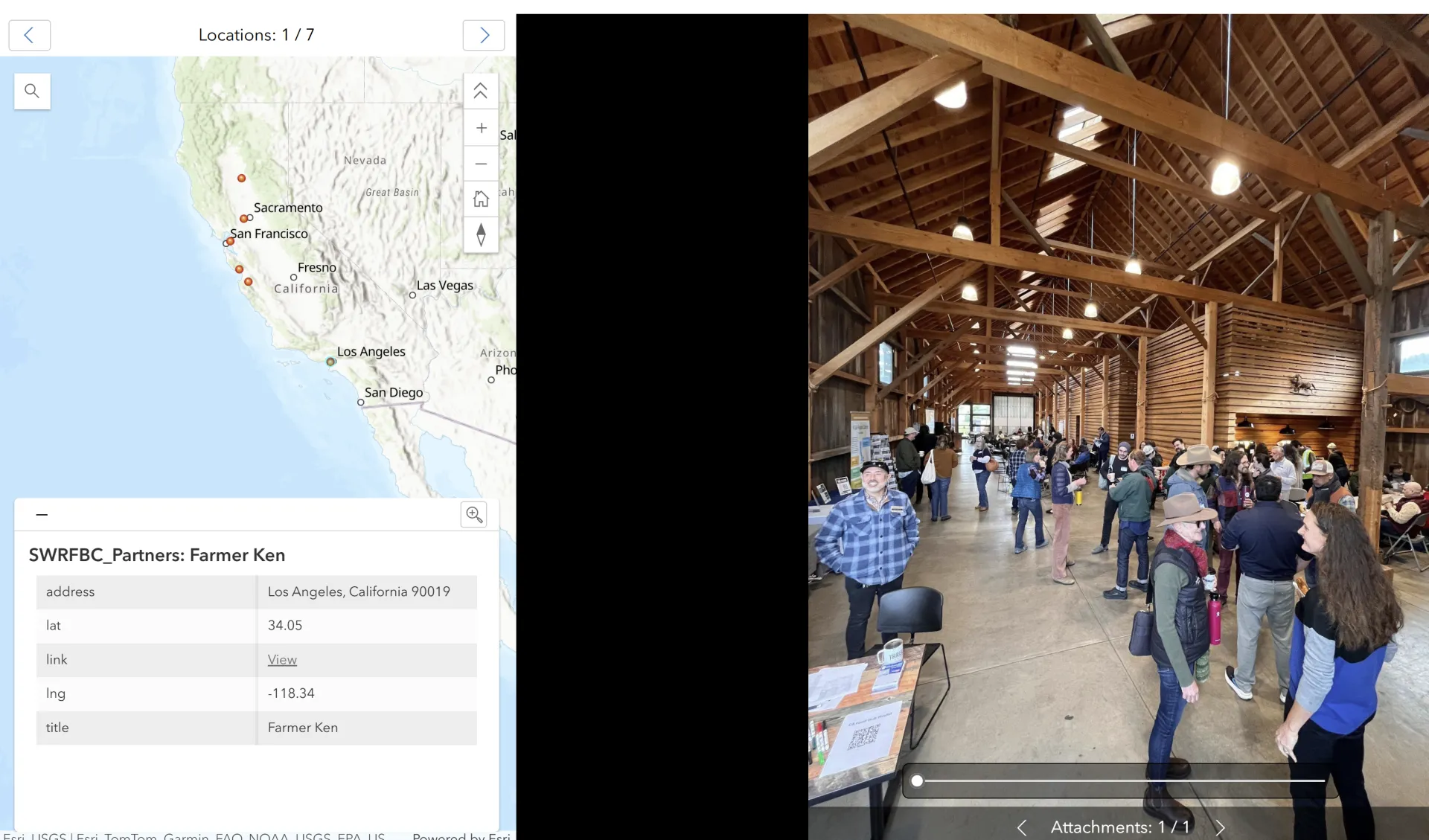The height and width of the screenshot is (840, 1429).
Task: Select marker north of Sacramento
Action: pos(241,178)
